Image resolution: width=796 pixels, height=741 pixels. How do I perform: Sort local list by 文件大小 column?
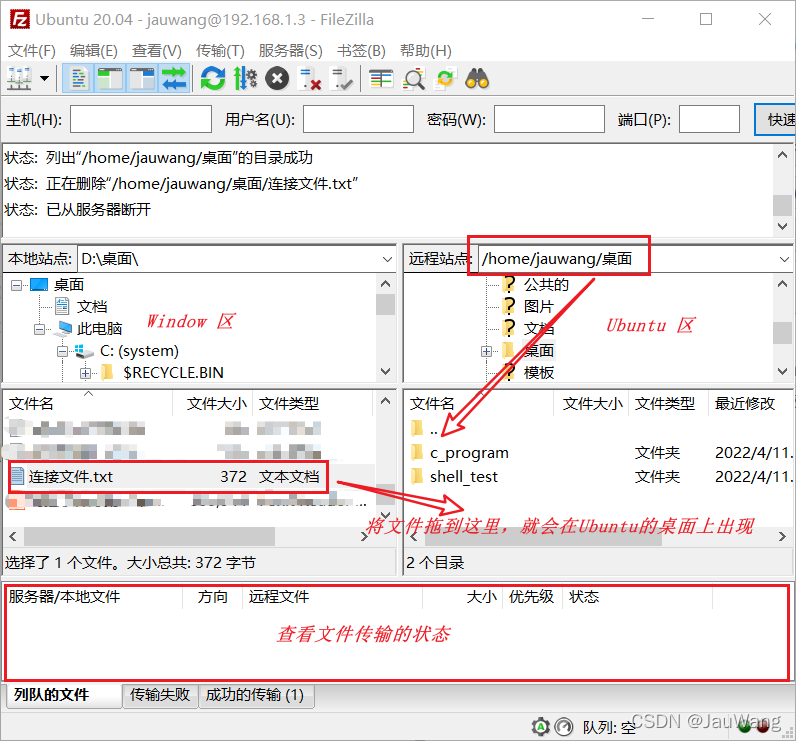(216, 403)
